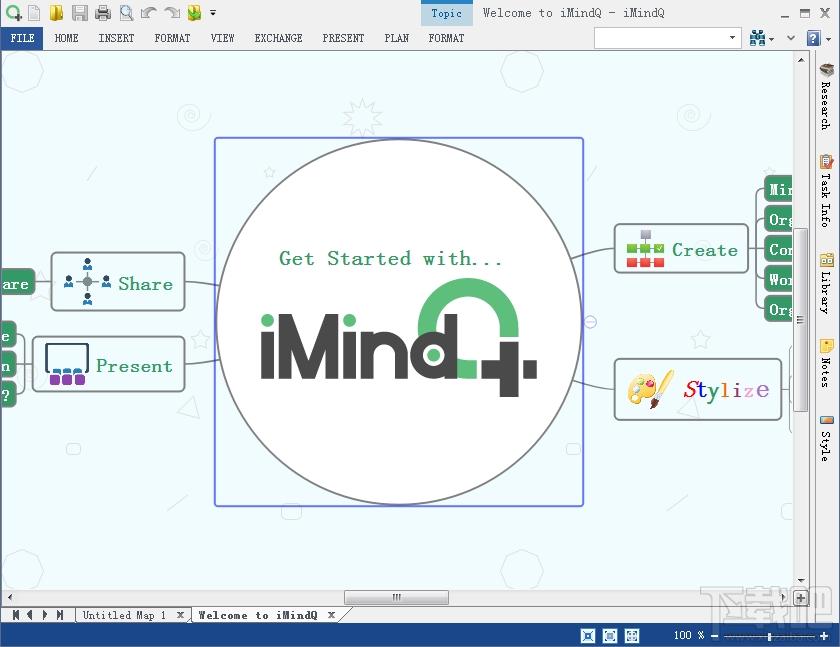Screen dimensions: 840x647
Task: Select the Welcome to iMindQ document tab
Action: click(258, 615)
